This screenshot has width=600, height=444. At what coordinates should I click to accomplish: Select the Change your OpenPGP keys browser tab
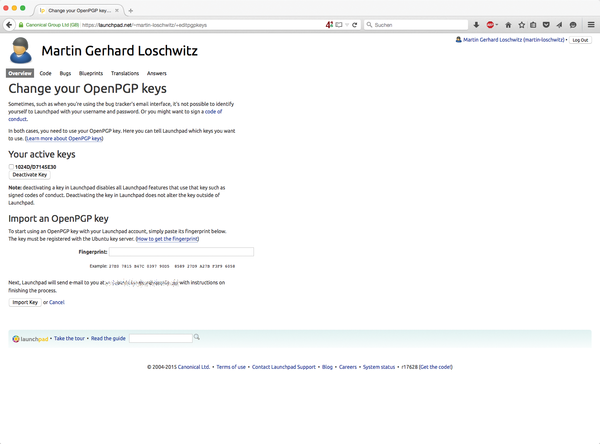(78, 11)
